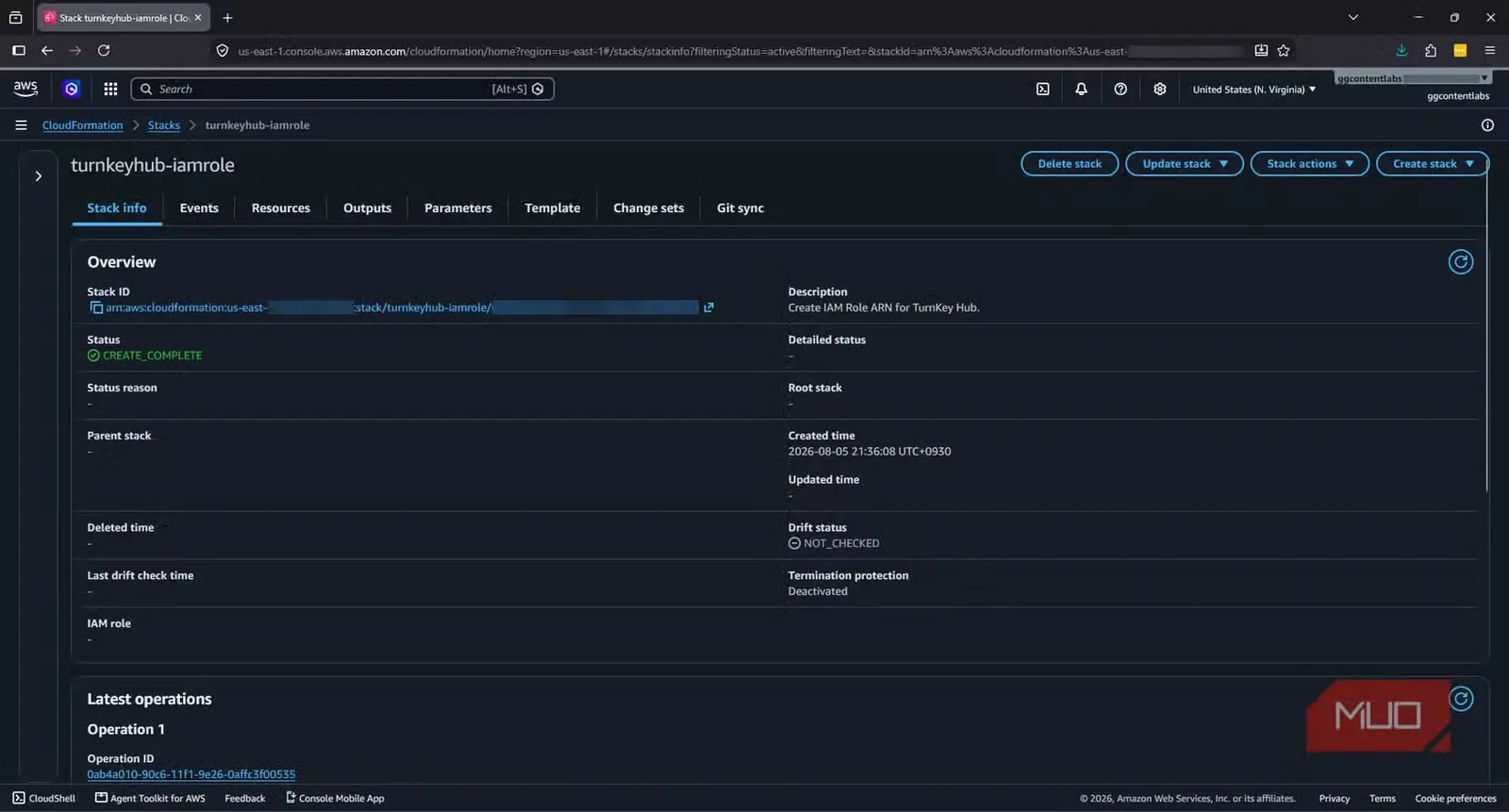The height and width of the screenshot is (812, 1509).
Task: Open the Terms footer link
Action: pyautogui.click(x=1383, y=798)
